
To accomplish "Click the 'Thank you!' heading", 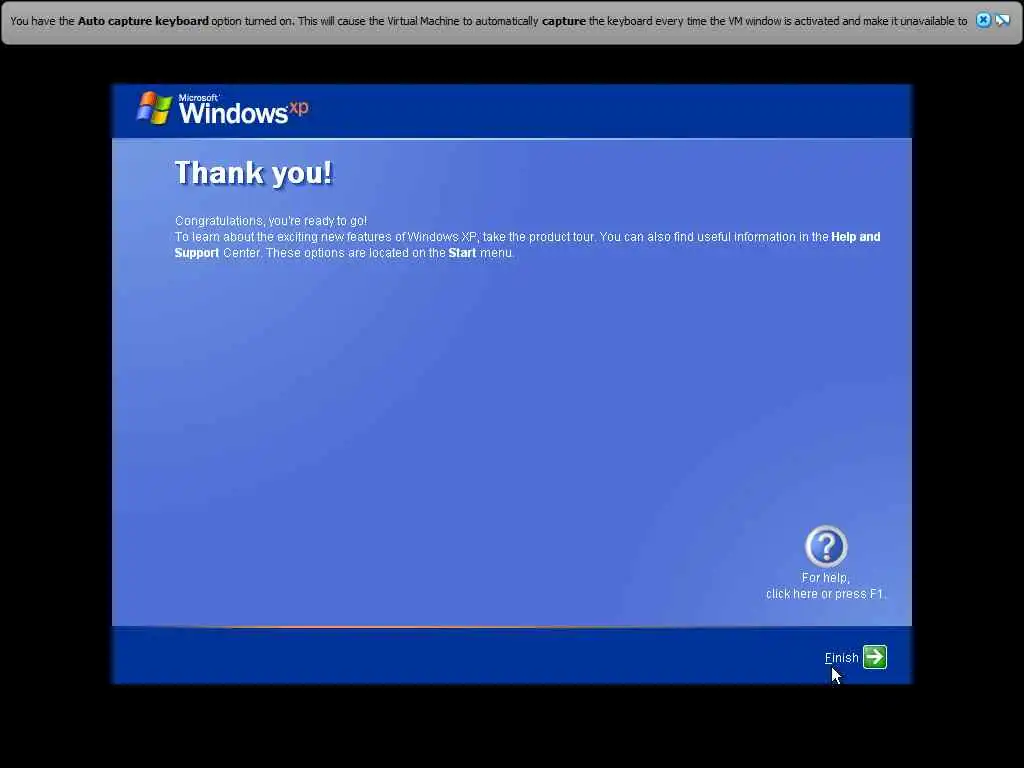I will pos(253,173).
